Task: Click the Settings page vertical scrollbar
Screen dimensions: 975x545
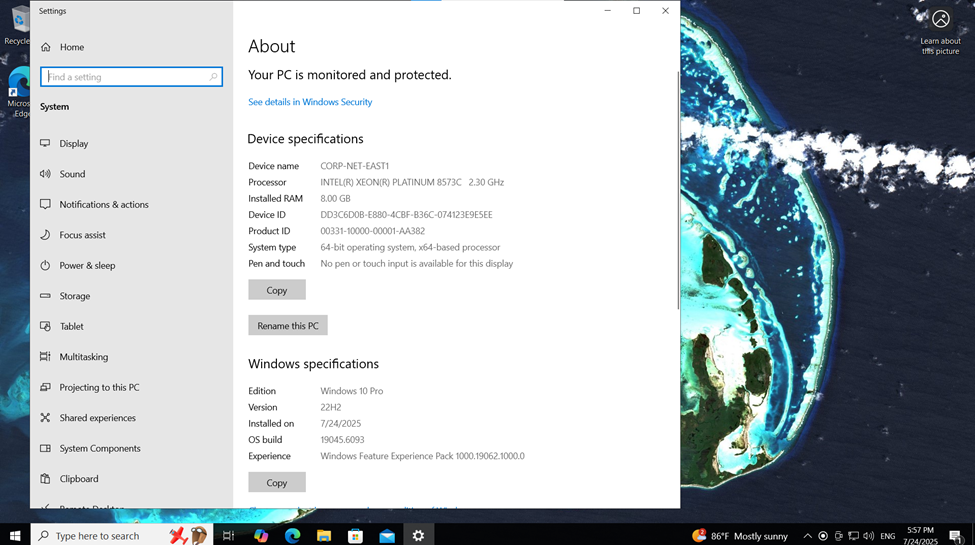Action: (x=678, y=190)
